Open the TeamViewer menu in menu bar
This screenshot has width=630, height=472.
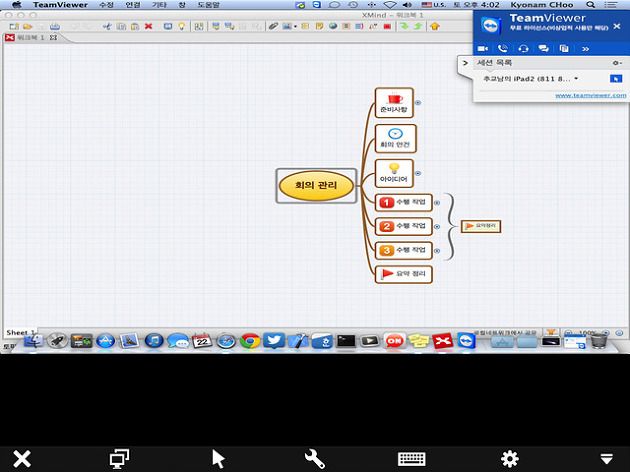pos(60,5)
